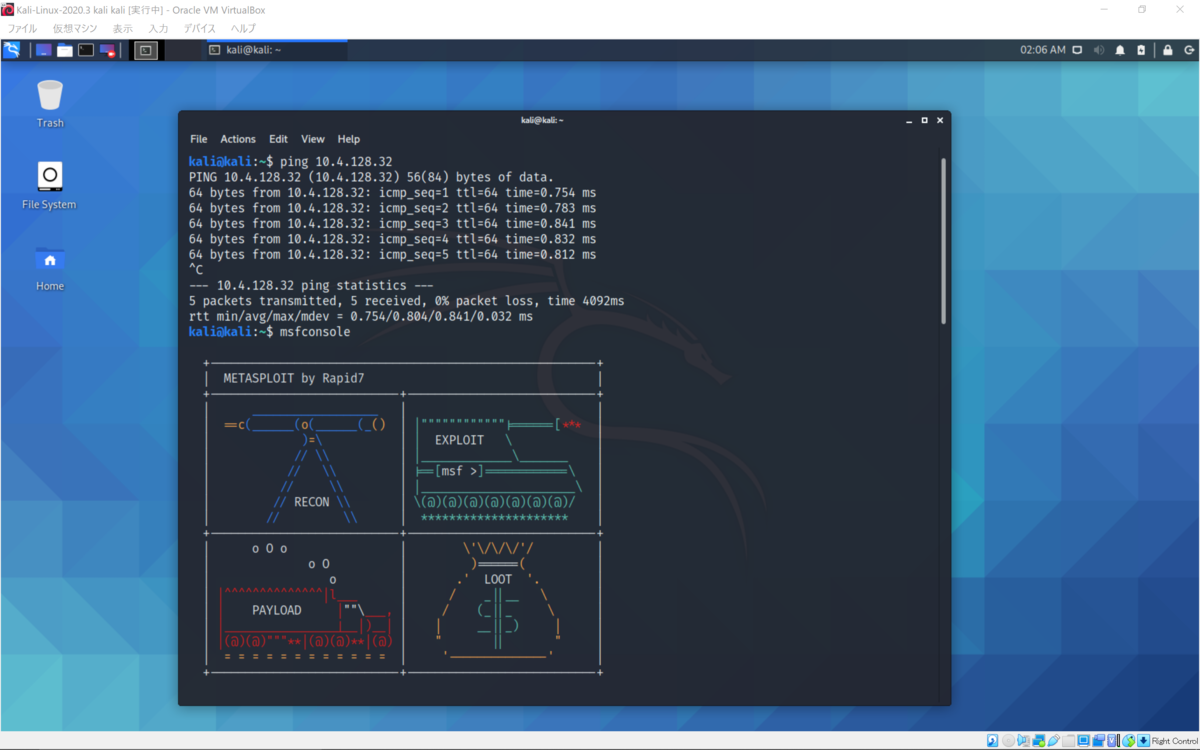
Task: Click VirtualBox mouse integration status icon
Action: [x=1129, y=741]
